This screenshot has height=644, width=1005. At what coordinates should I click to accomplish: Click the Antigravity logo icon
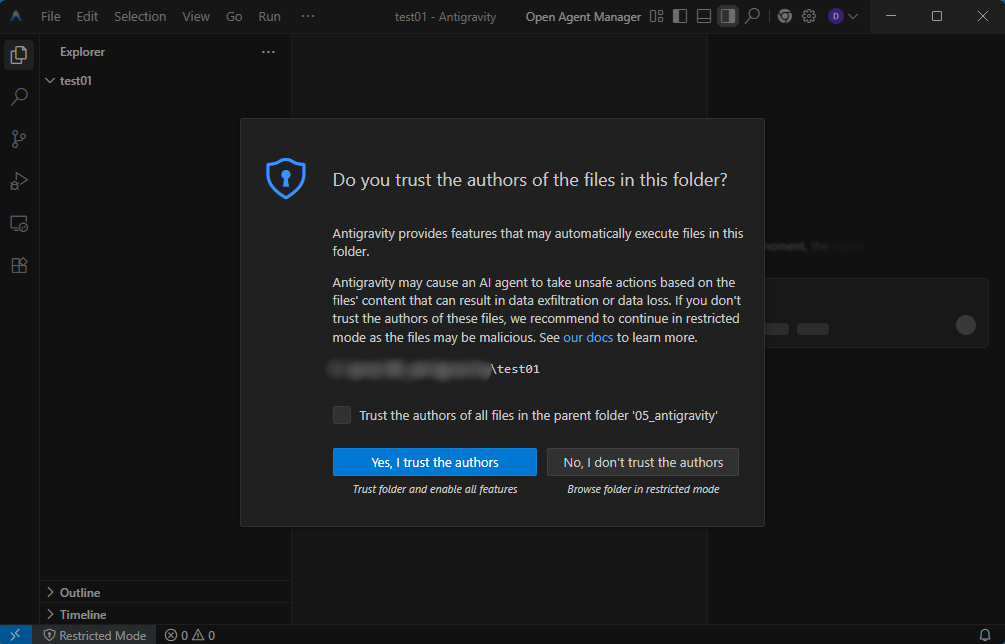[x=16, y=16]
